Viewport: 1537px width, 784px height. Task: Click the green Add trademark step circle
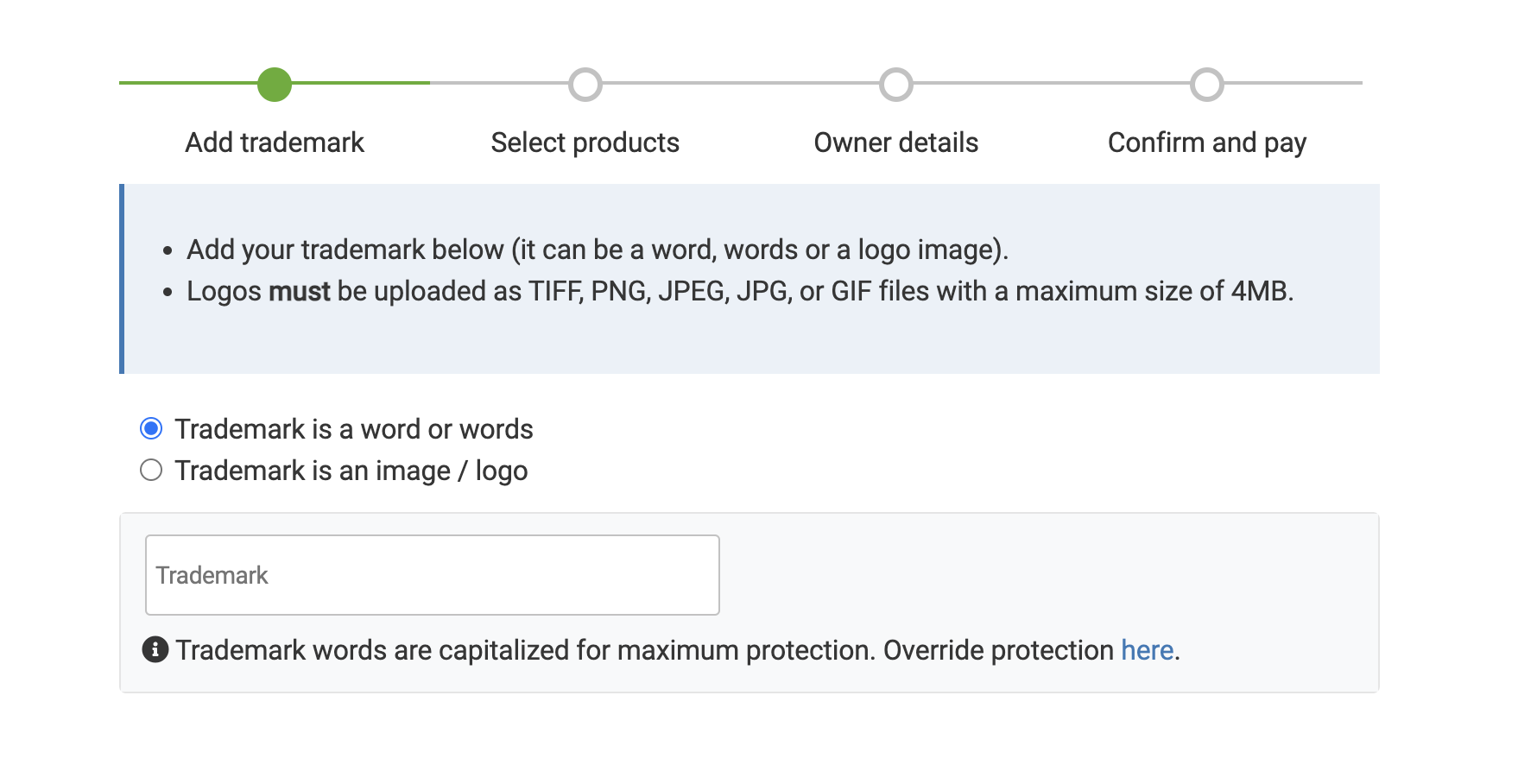pyautogui.click(x=275, y=85)
